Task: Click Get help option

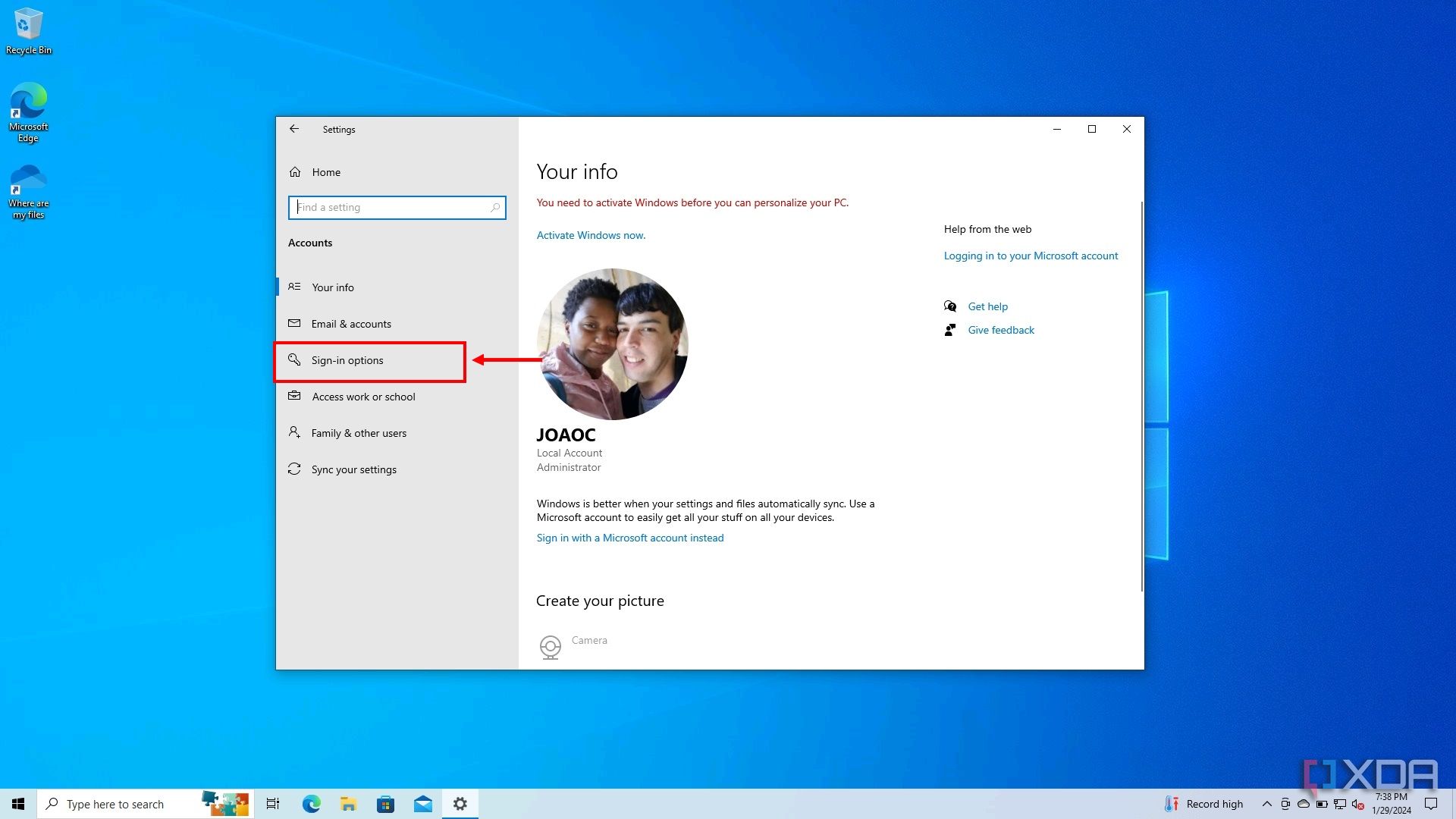Action: click(987, 306)
